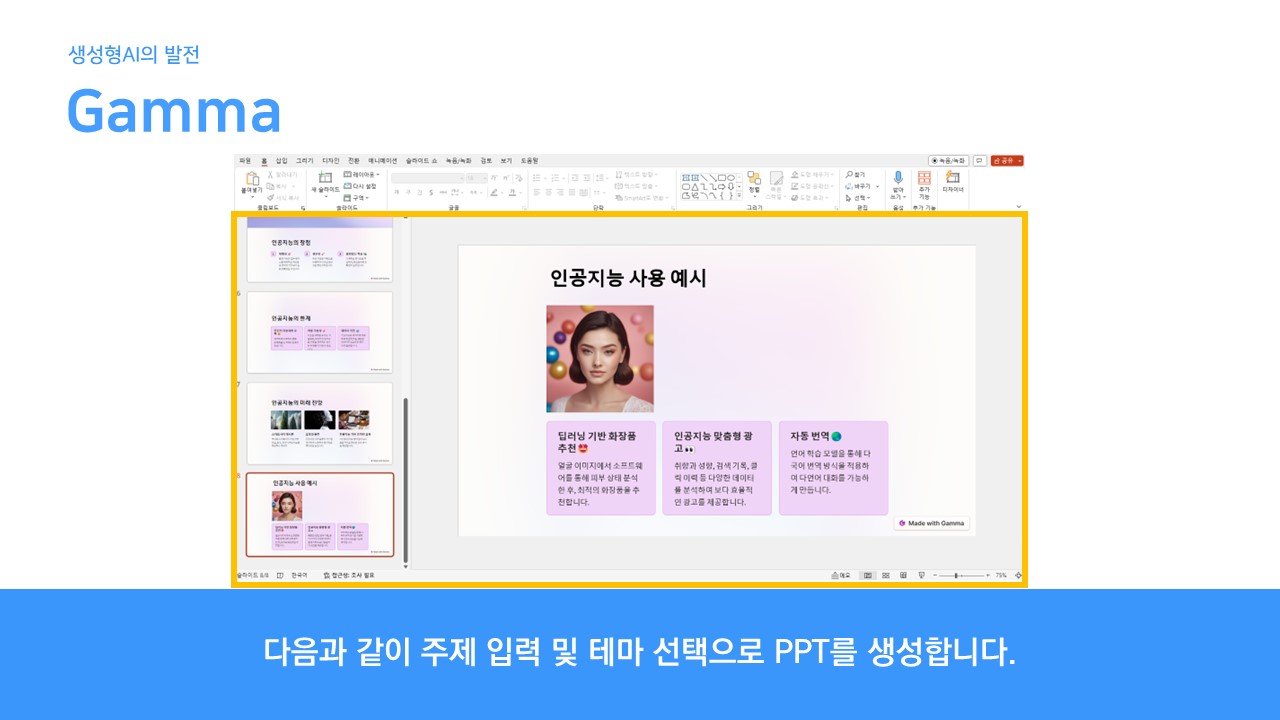This screenshot has height=720, width=1280.
Task: Click the 인공지능 사용 예시 slide title
Action: [x=628, y=278]
